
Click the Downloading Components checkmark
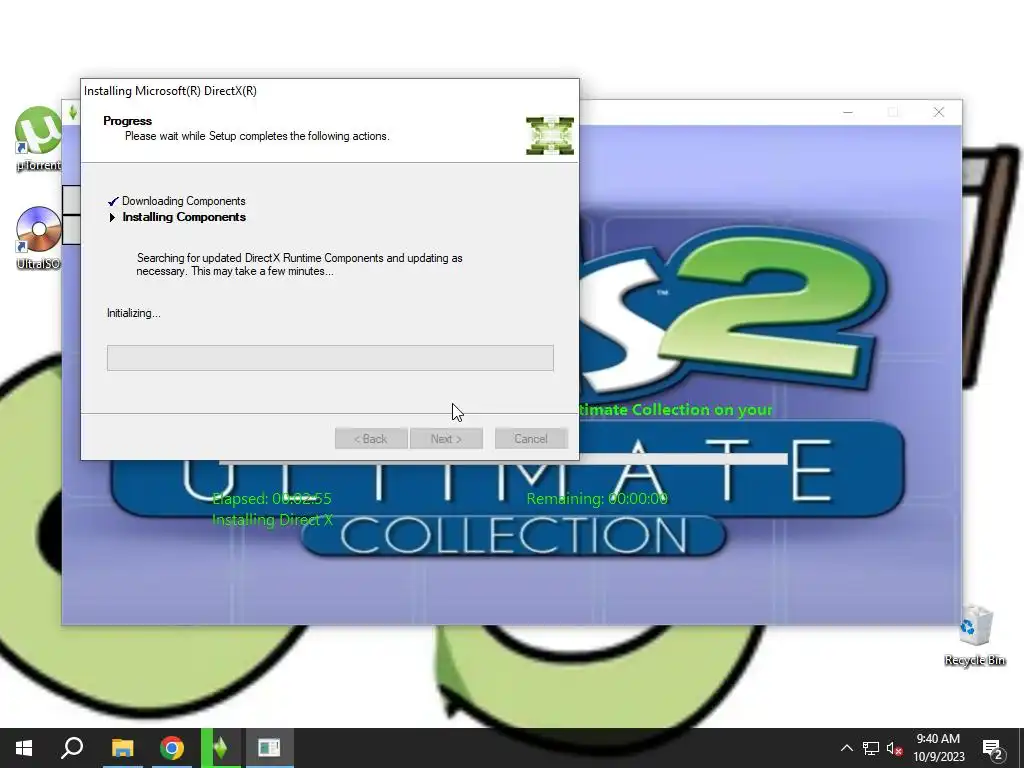pos(113,201)
